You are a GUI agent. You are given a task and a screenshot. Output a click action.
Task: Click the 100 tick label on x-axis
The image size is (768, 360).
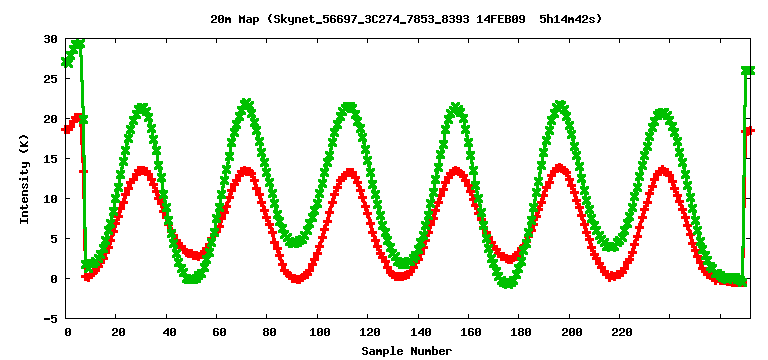[x=318, y=332]
